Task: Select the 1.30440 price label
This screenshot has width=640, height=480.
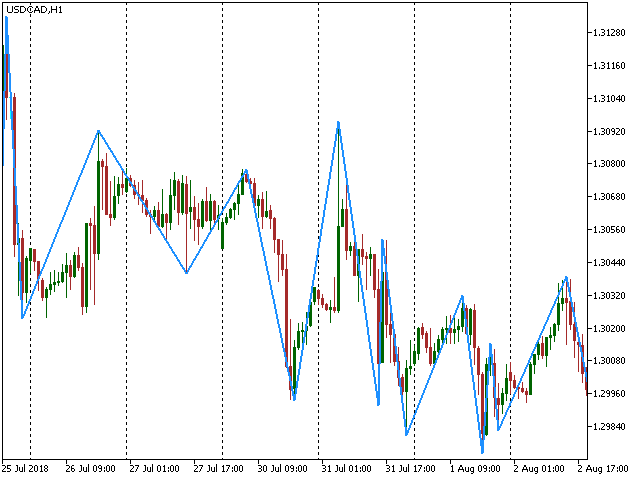Action: (x=609, y=262)
